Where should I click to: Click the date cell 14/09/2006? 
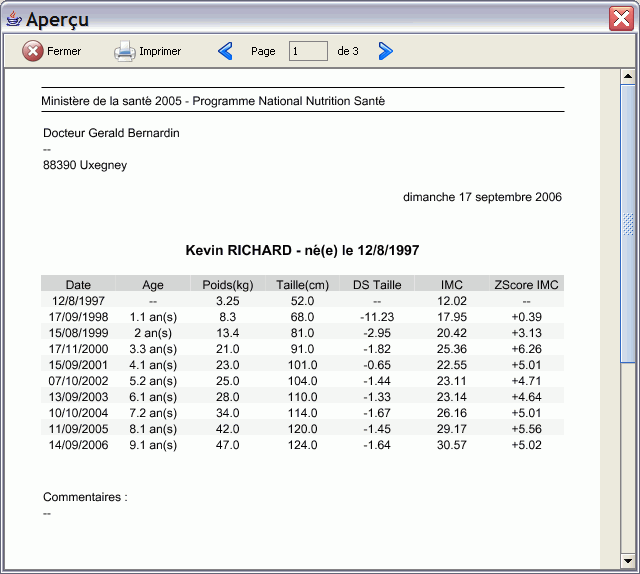click(78, 445)
